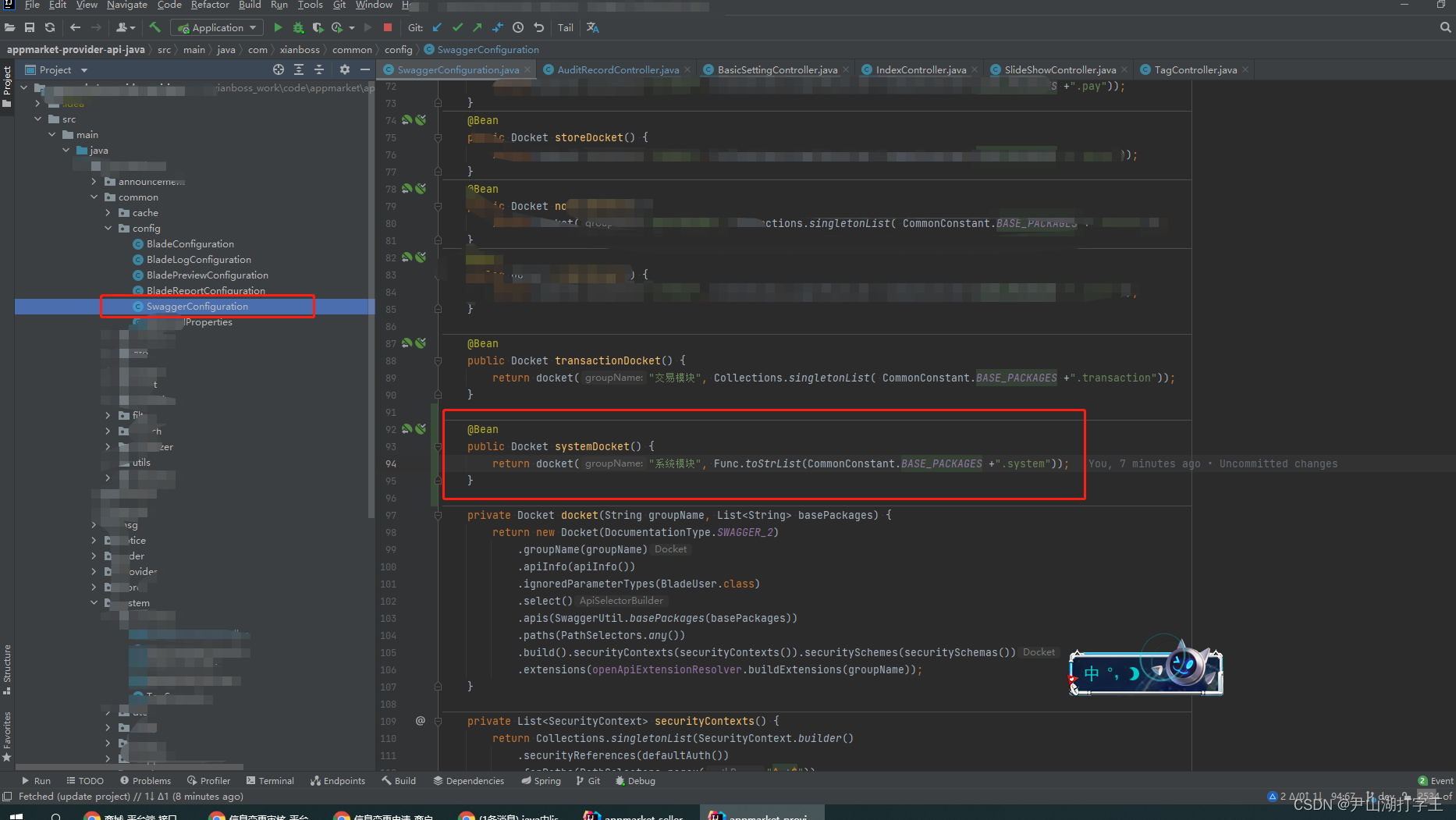Expand the cache package

(108, 213)
